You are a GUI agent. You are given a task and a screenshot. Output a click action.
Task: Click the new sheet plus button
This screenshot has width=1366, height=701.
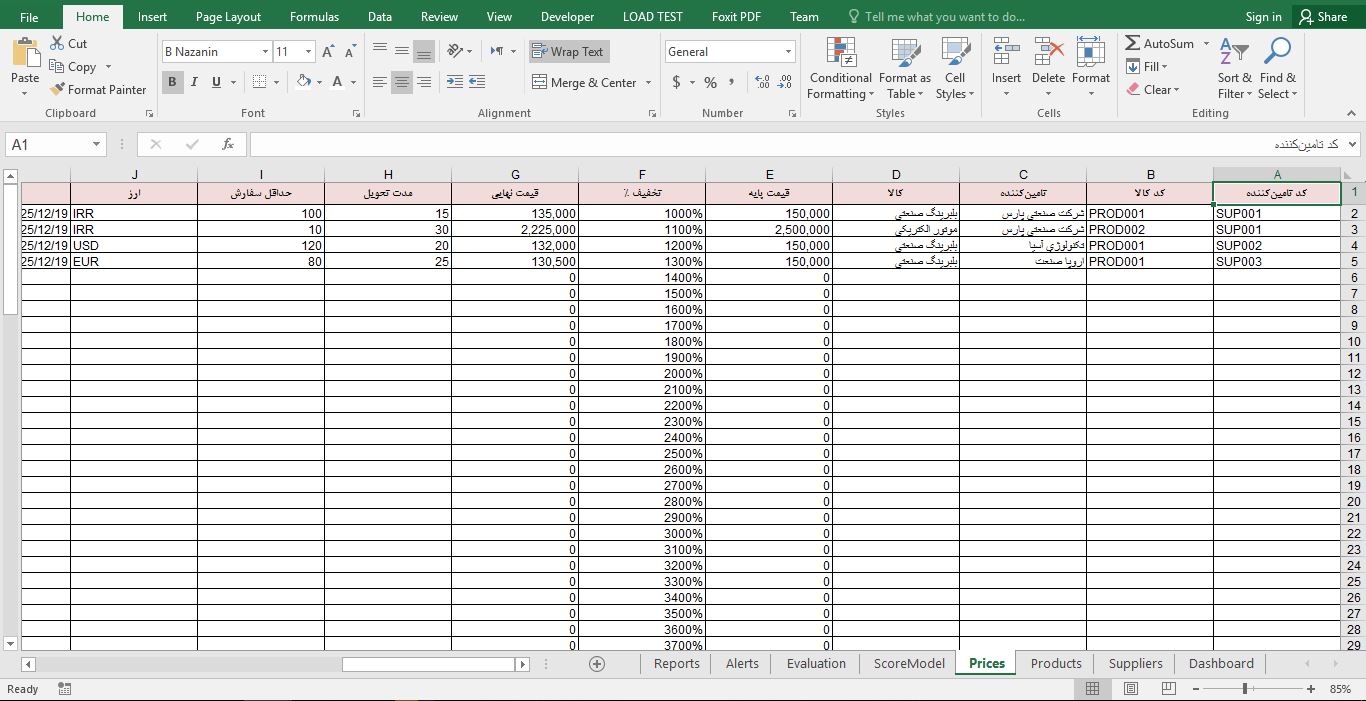(x=597, y=664)
